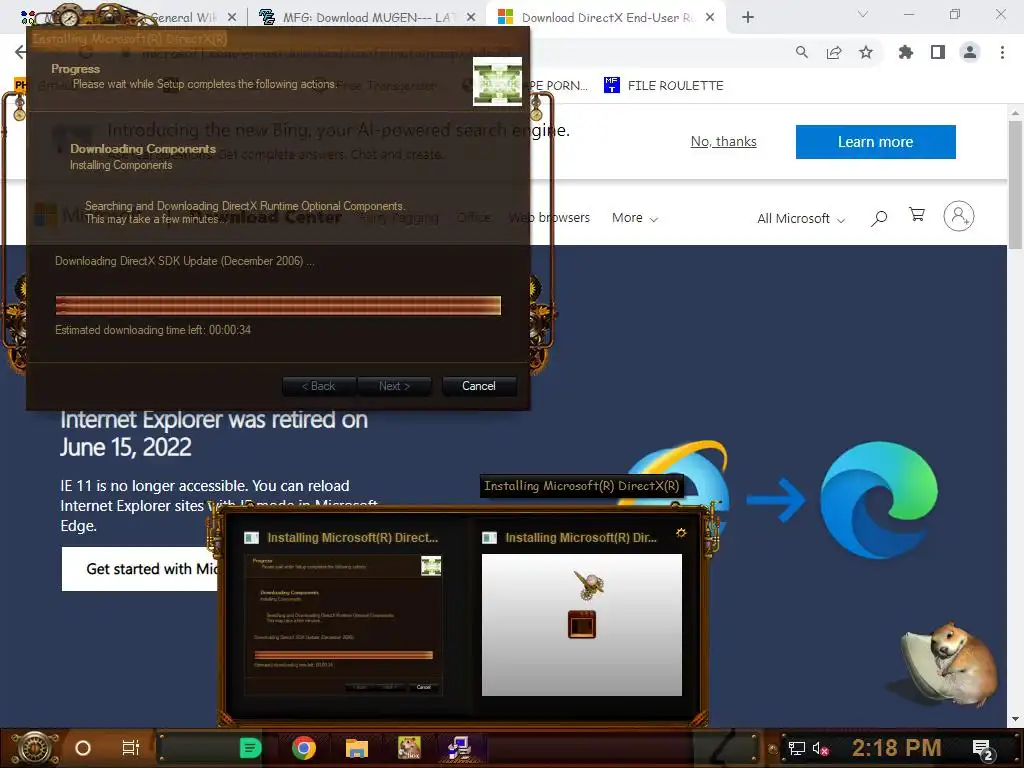Screen dimensions: 1024x768
Task: Click the Microsoft Edge logo image
Action: 878,500
